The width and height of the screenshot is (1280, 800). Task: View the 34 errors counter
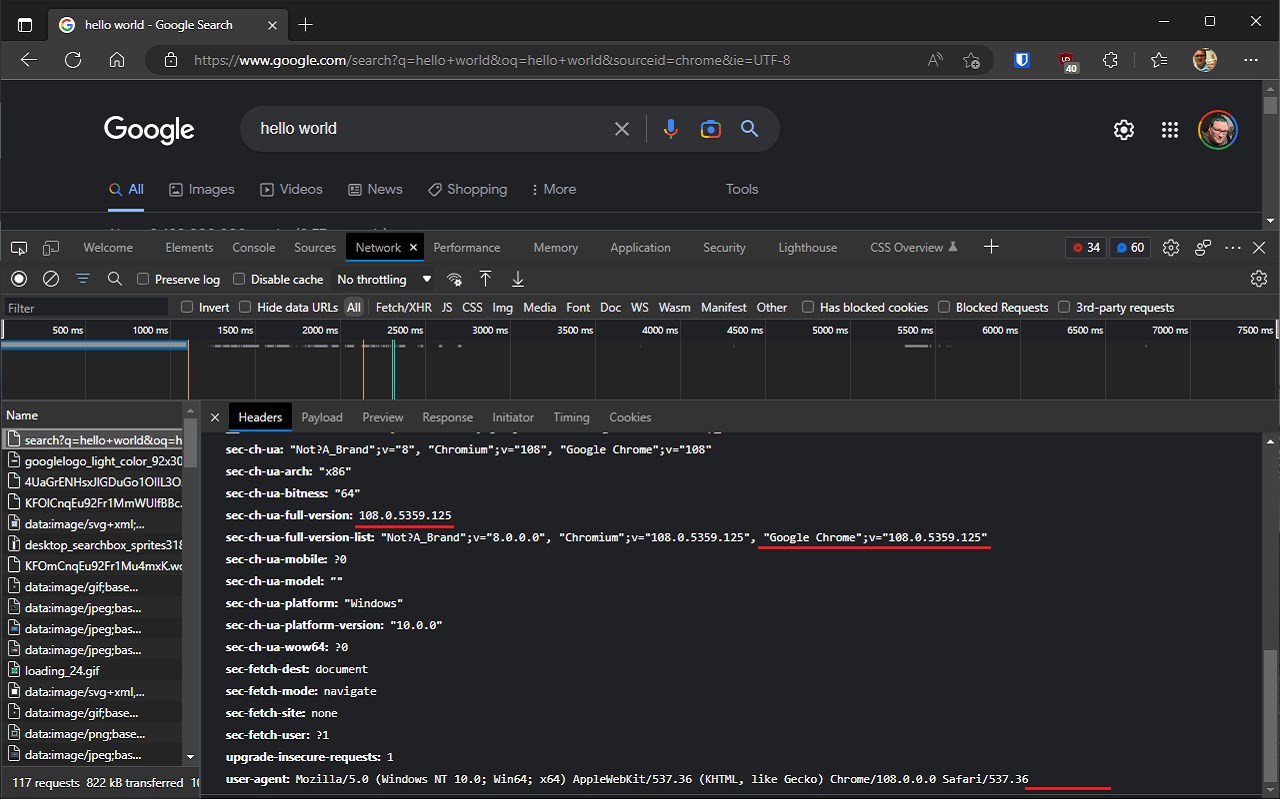1086,248
